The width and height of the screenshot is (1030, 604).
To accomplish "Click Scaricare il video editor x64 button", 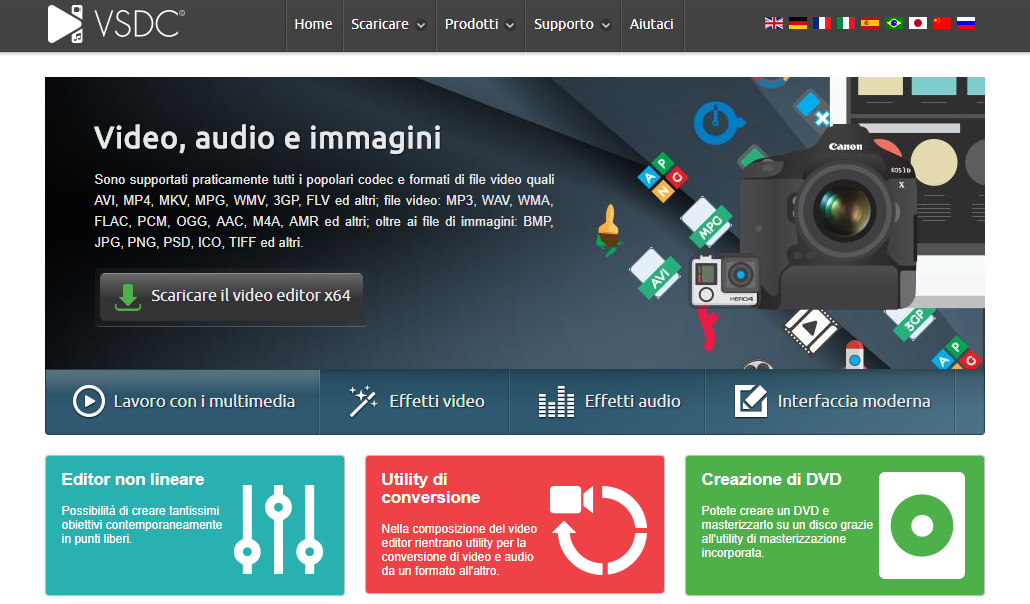I will pyautogui.click(x=231, y=296).
